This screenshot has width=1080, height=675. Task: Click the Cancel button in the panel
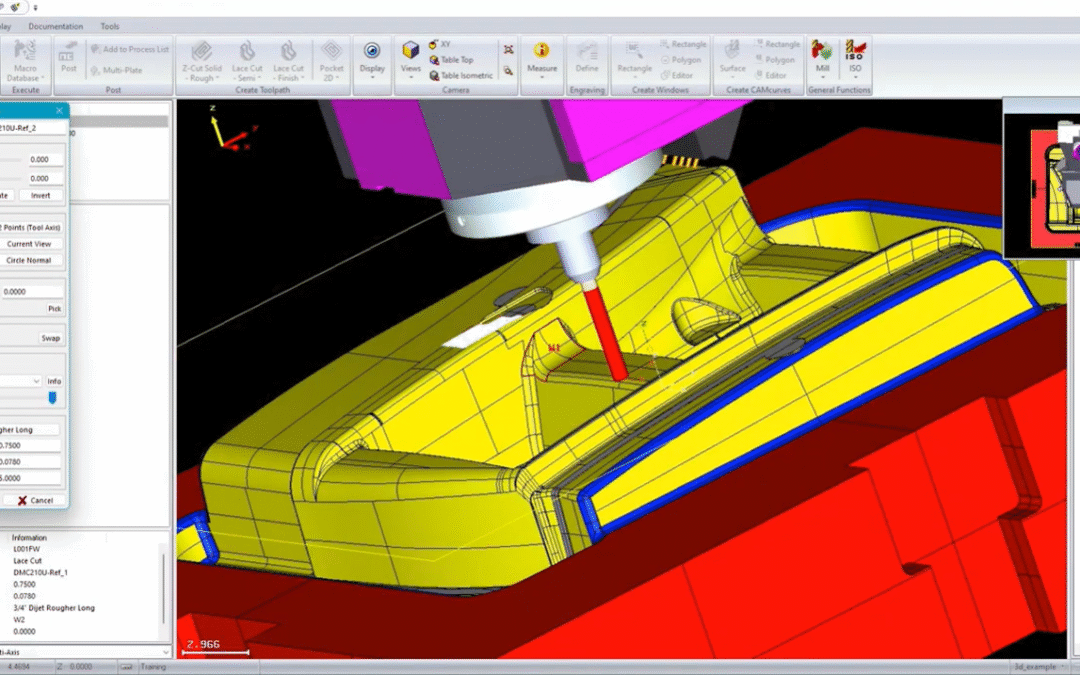pyautogui.click(x=34, y=500)
